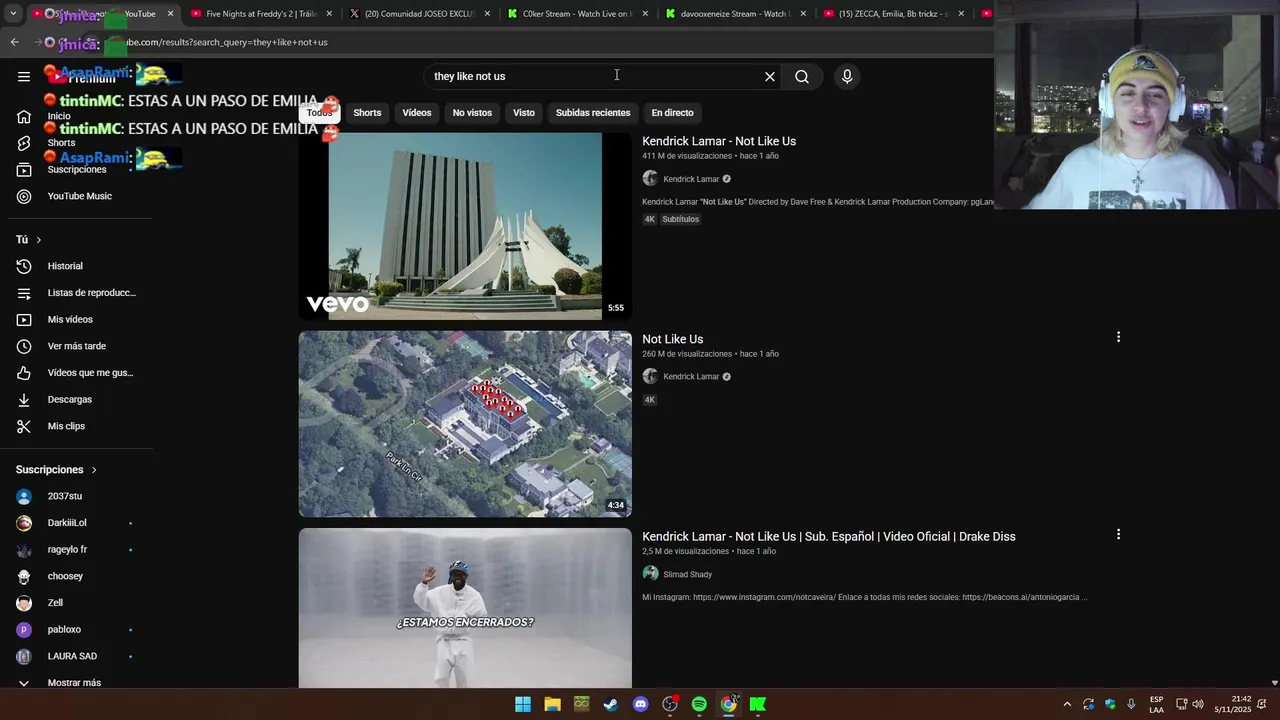This screenshot has height=720, width=1280.
Task: Open options menu for Not Like Us audio result
Action: pyautogui.click(x=1118, y=337)
